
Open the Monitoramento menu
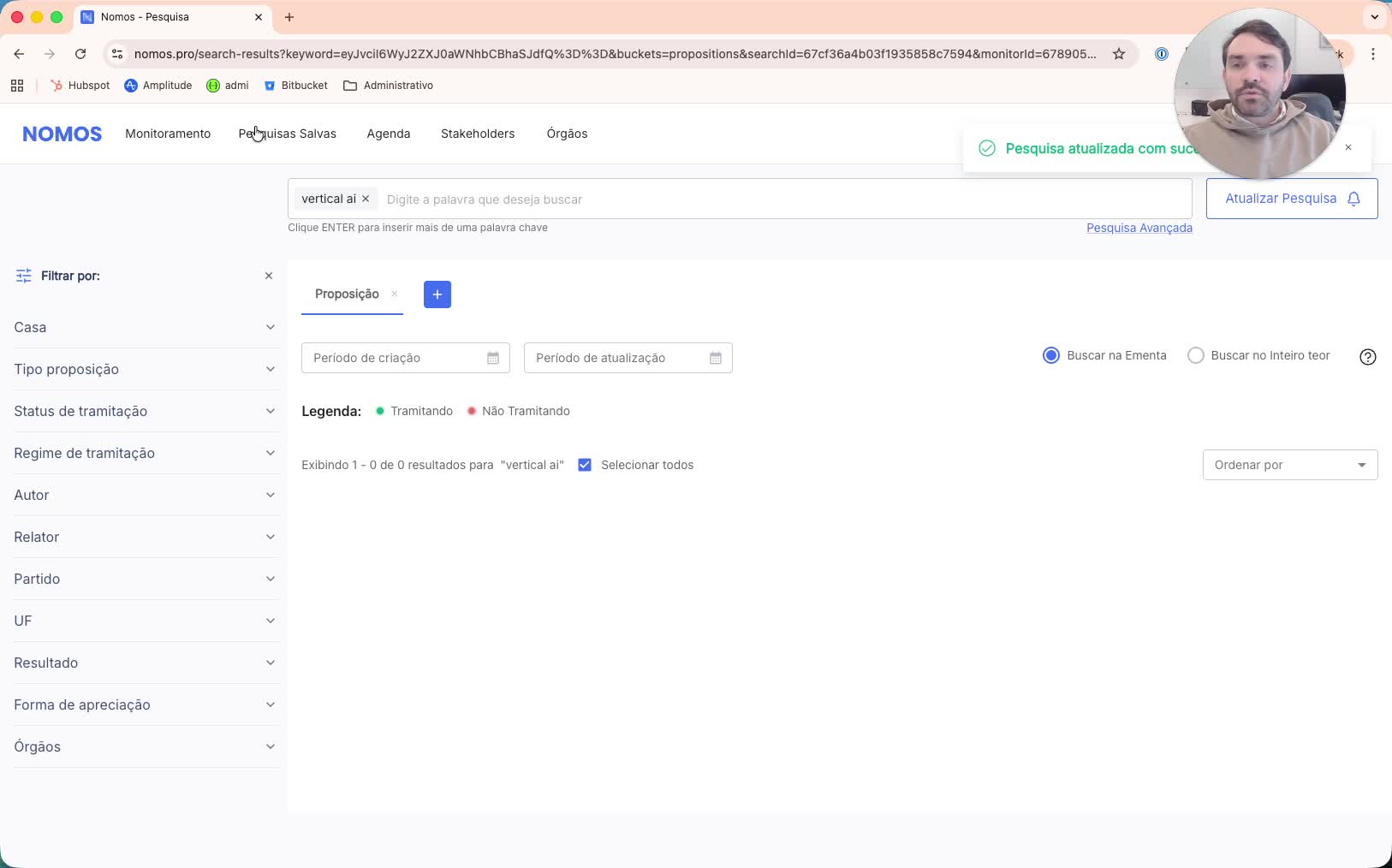click(168, 134)
